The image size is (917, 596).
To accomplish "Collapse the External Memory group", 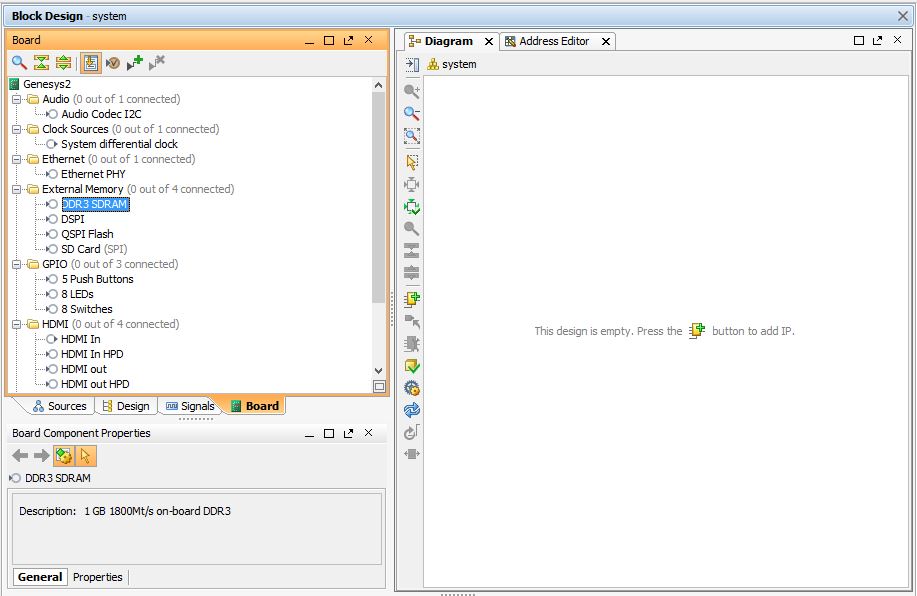I will pyautogui.click(x=16, y=189).
